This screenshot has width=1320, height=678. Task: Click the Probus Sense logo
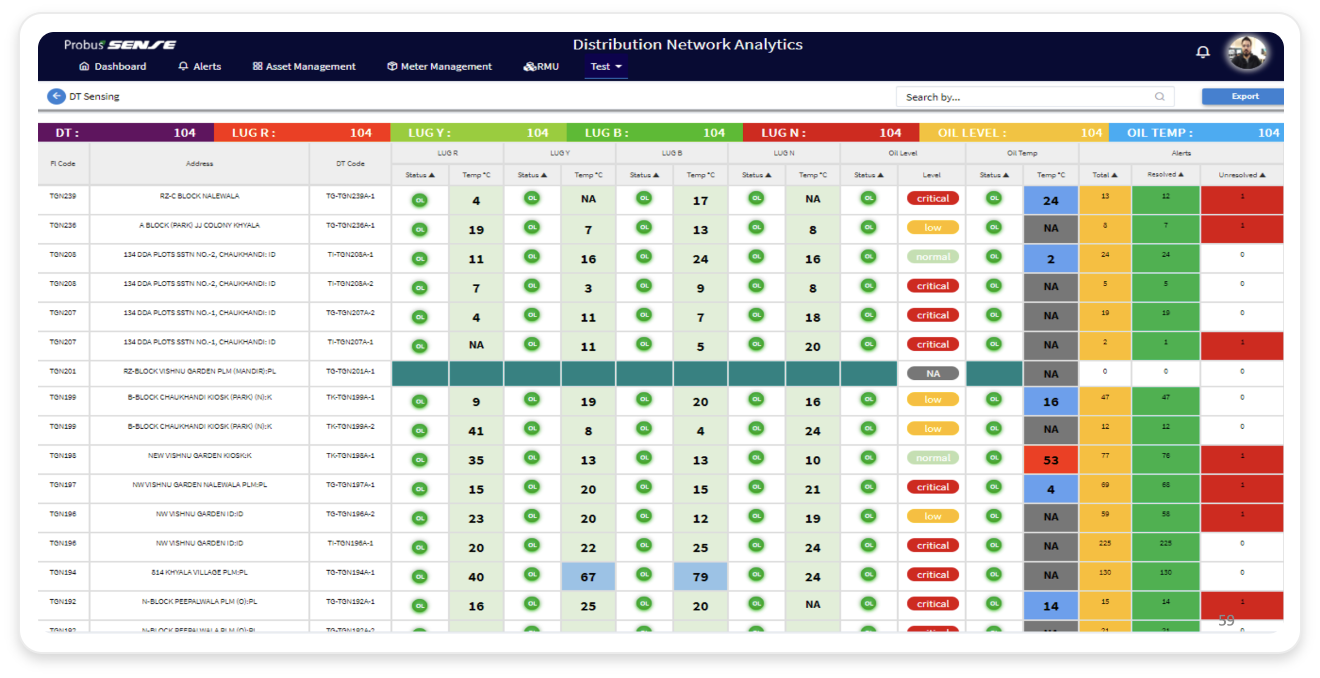pos(120,45)
